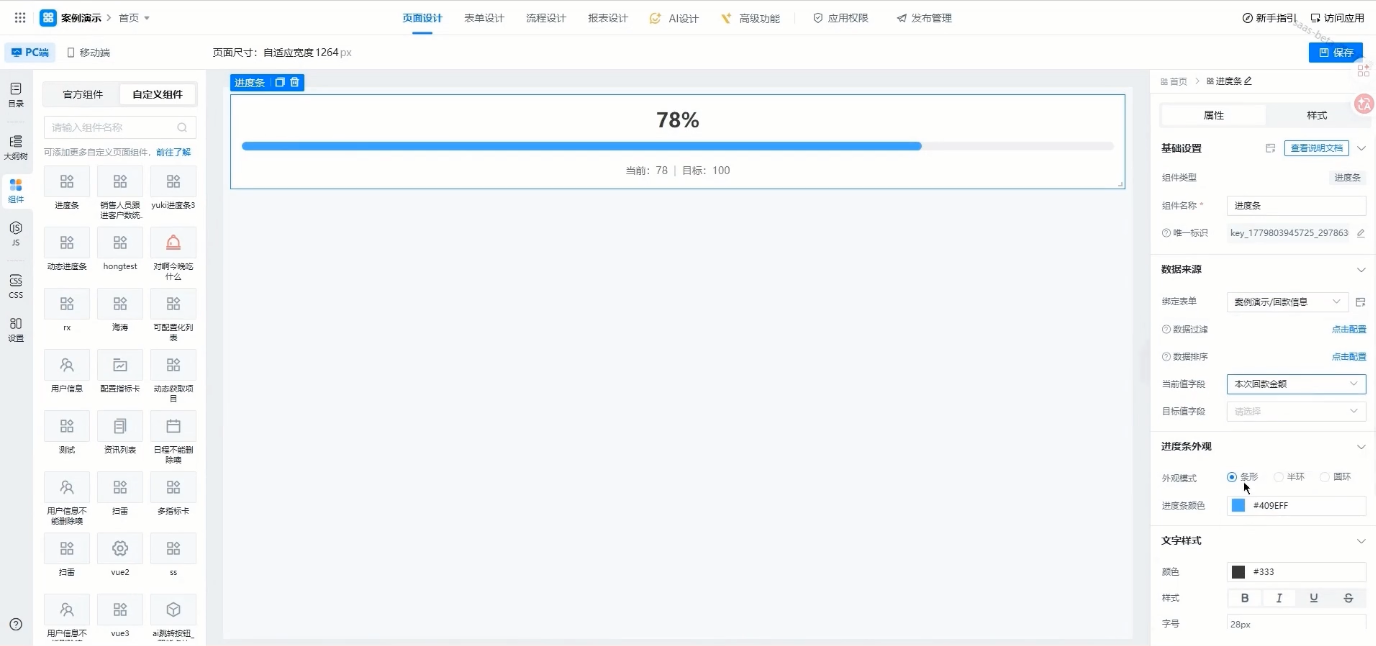
Task: Switch to the 流程设计 tab
Action: 546,18
